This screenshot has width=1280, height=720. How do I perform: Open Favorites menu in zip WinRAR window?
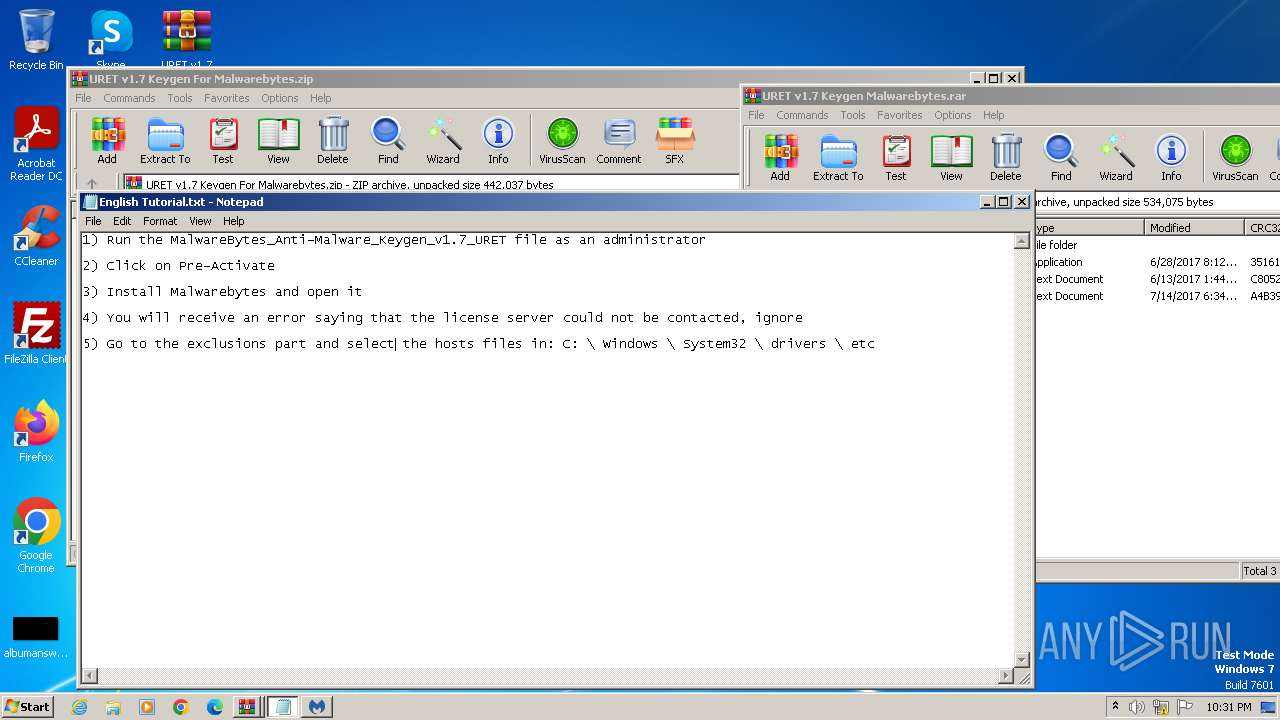click(227, 98)
